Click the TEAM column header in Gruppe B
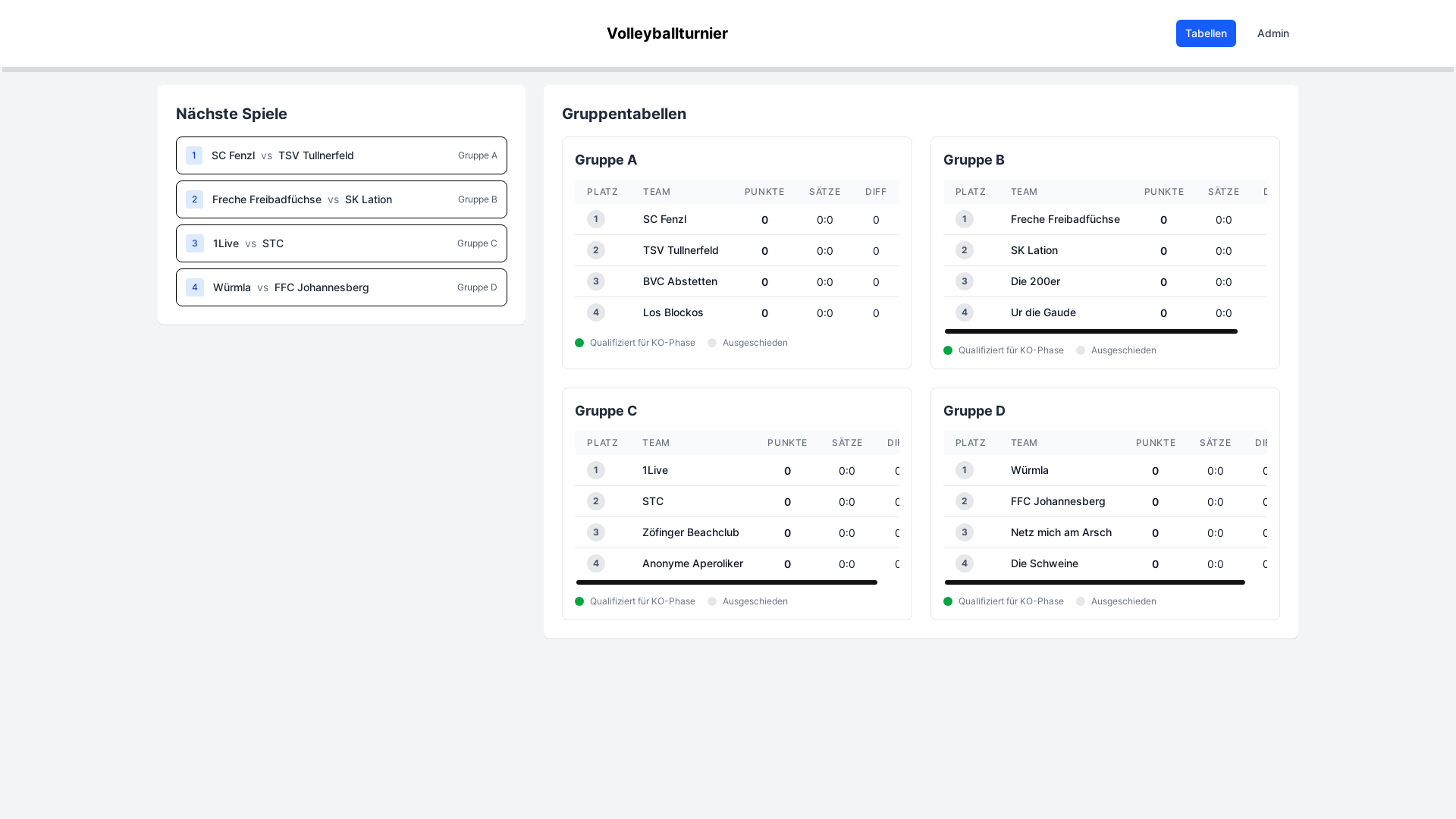This screenshot has width=1456, height=819. 1024,192
